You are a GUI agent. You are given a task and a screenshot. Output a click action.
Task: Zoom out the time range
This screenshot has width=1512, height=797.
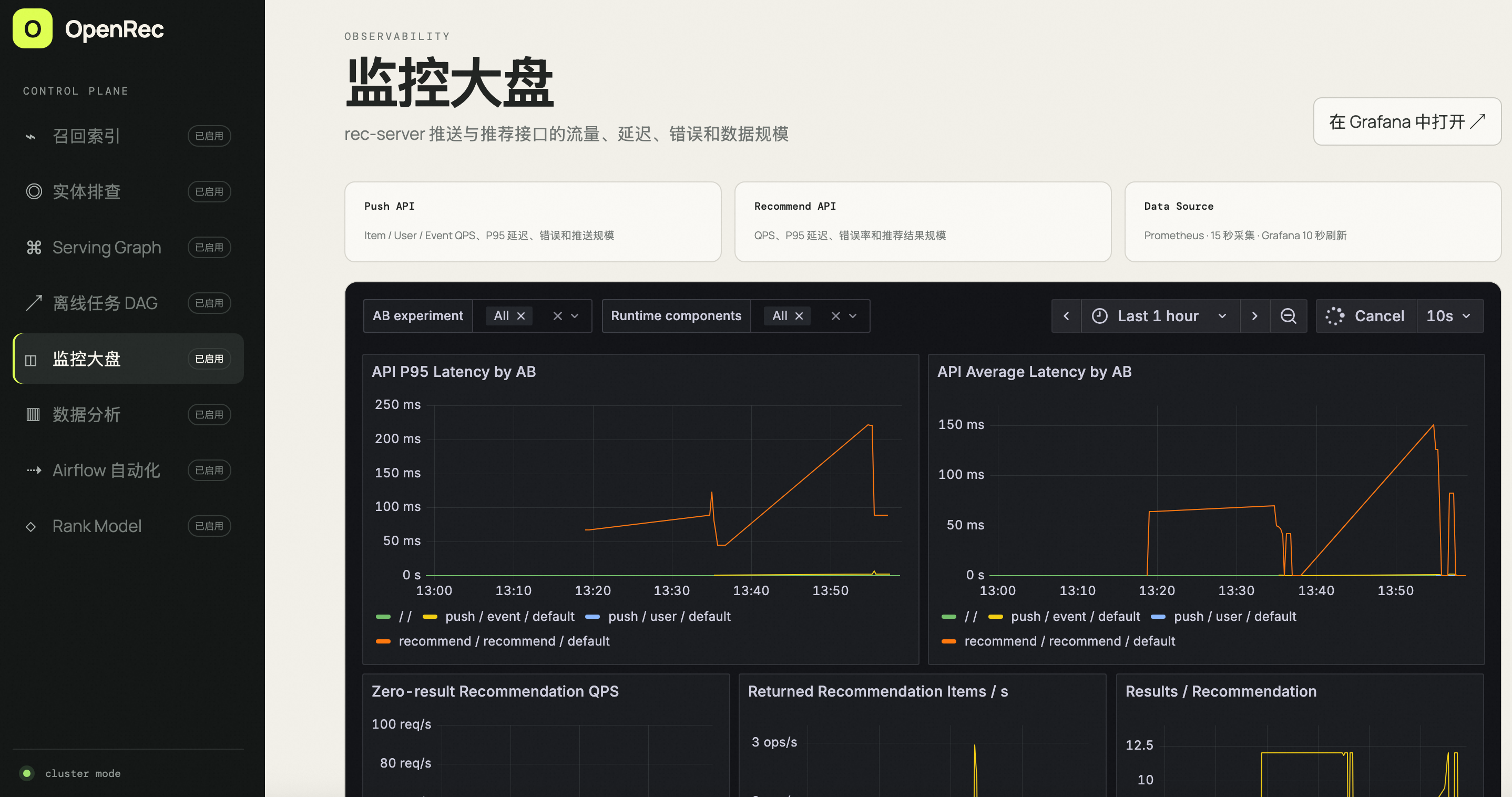click(x=1289, y=316)
